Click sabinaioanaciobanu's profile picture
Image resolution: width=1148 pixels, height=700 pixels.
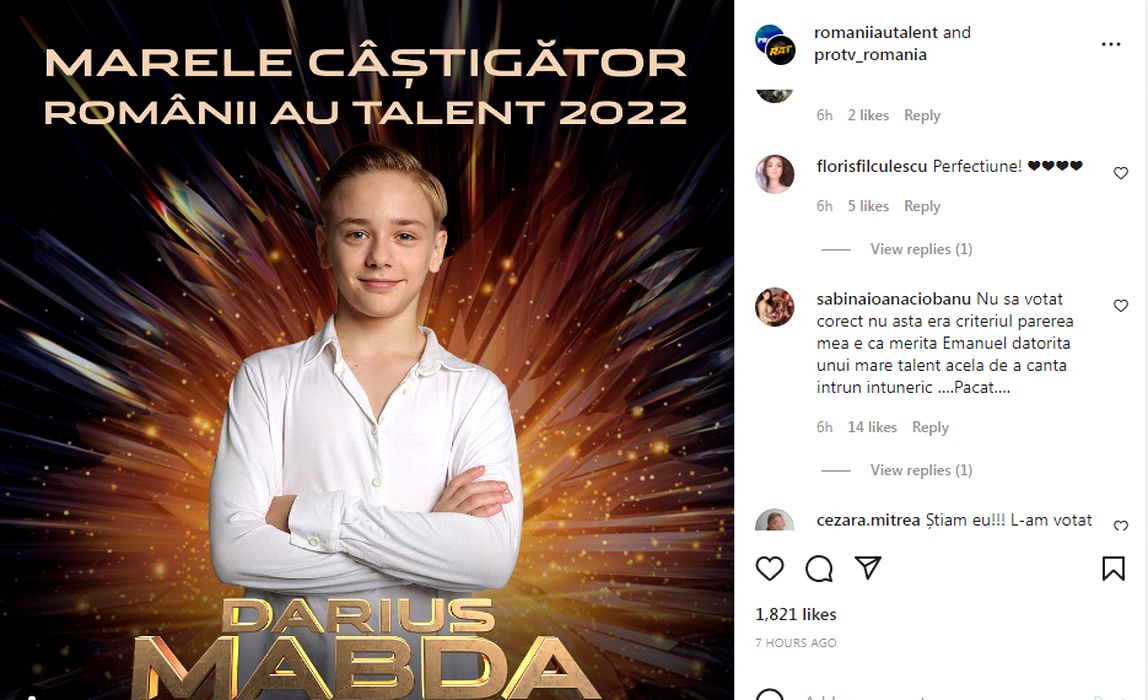click(775, 307)
